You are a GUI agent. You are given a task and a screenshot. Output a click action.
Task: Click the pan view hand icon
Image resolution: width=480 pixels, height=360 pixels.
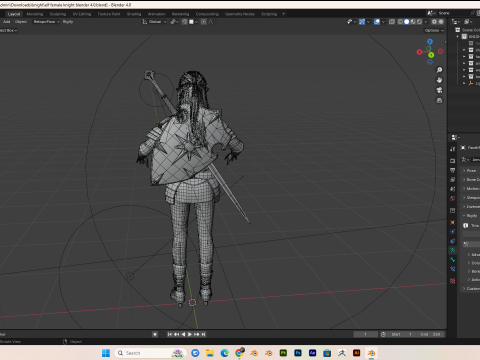[x=439, y=80]
